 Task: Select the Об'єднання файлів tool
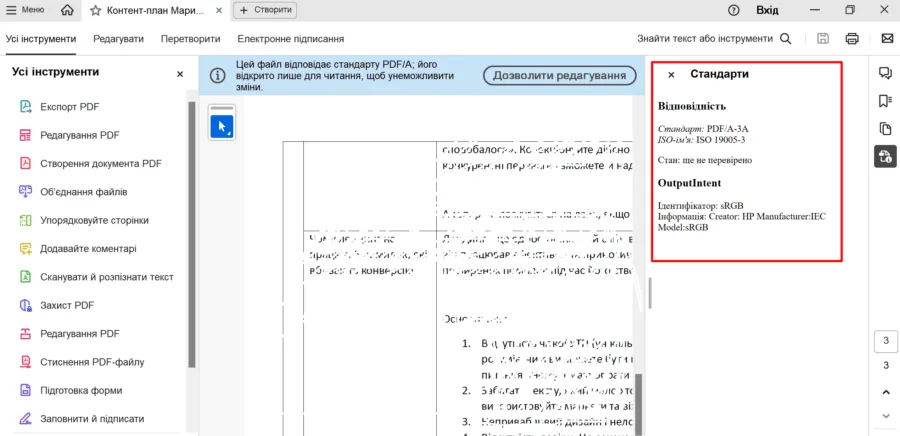83,192
